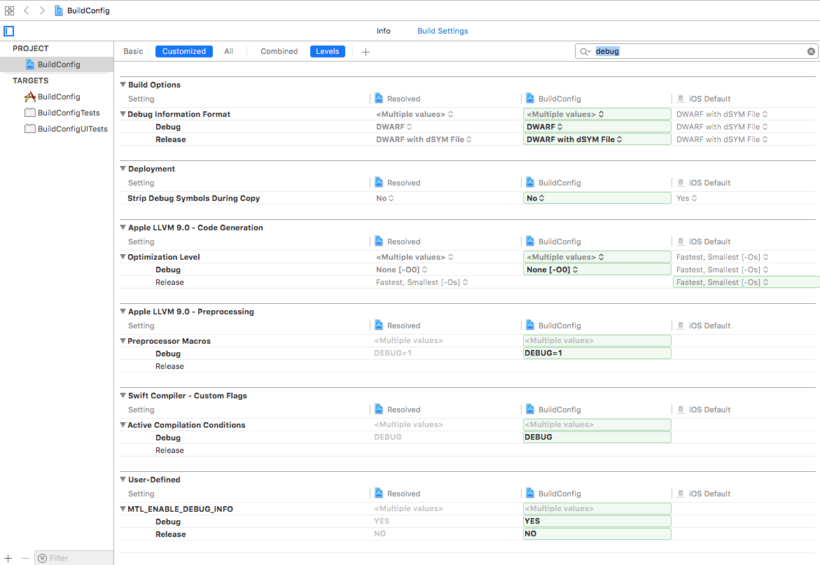Collapse Swift Compiler Custom Flags section

pos(123,396)
